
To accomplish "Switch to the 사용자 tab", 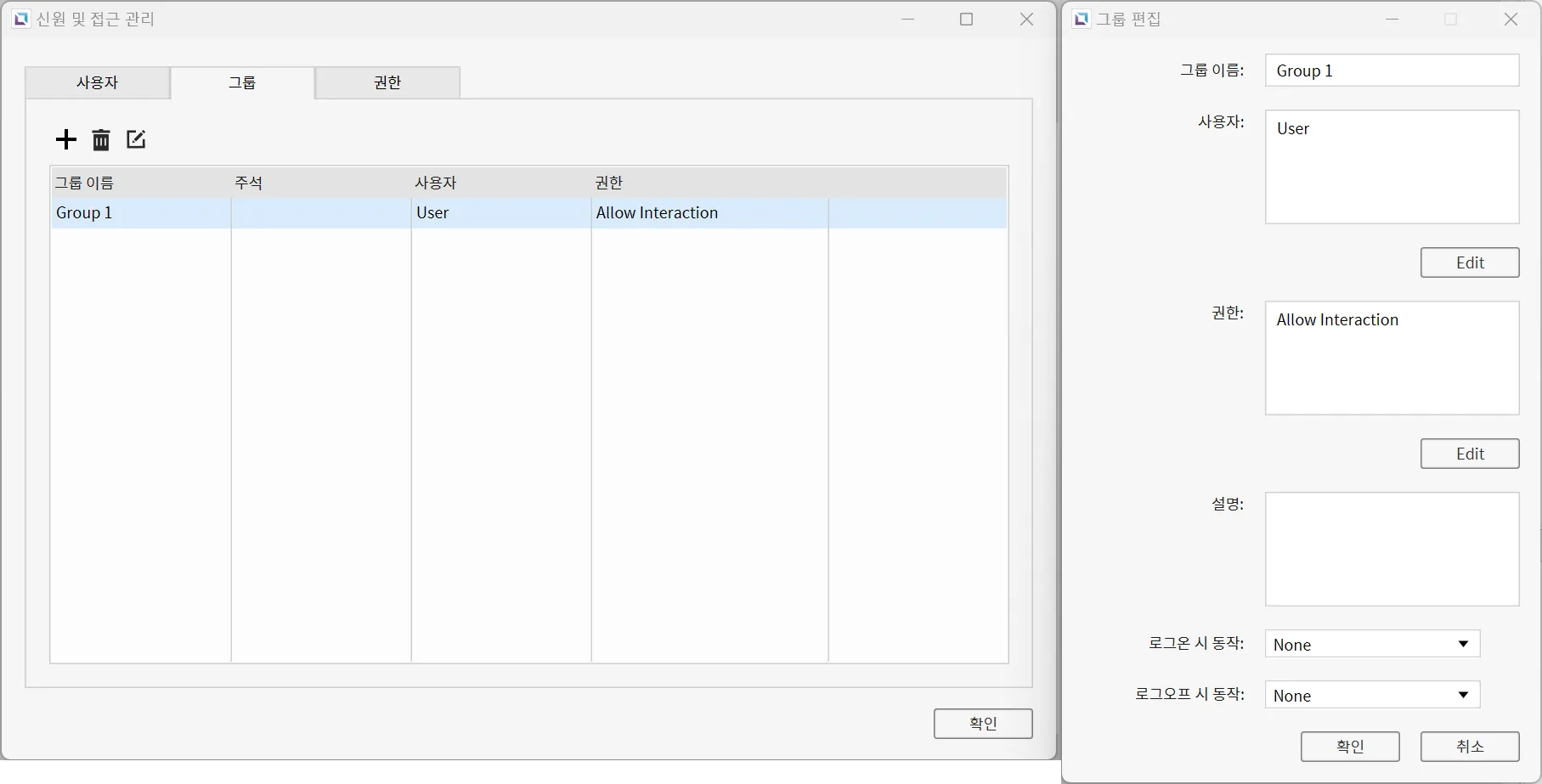I will point(98,83).
